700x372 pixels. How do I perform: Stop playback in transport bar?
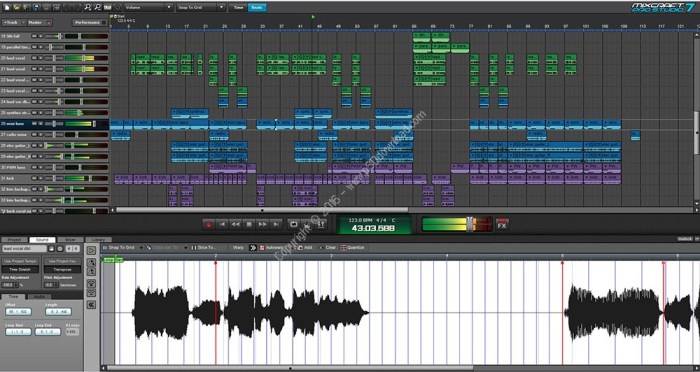249,225
